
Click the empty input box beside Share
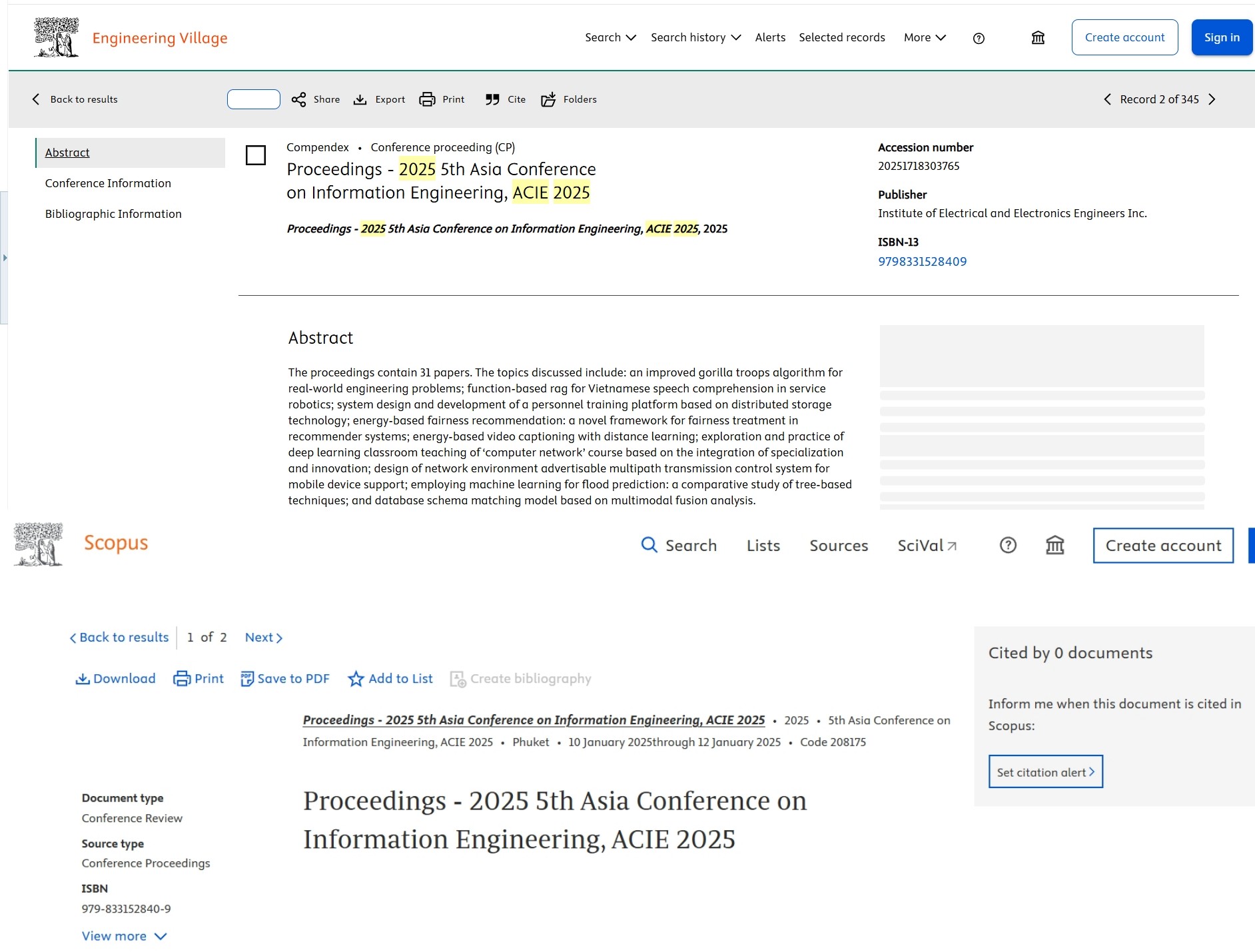point(254,99)
